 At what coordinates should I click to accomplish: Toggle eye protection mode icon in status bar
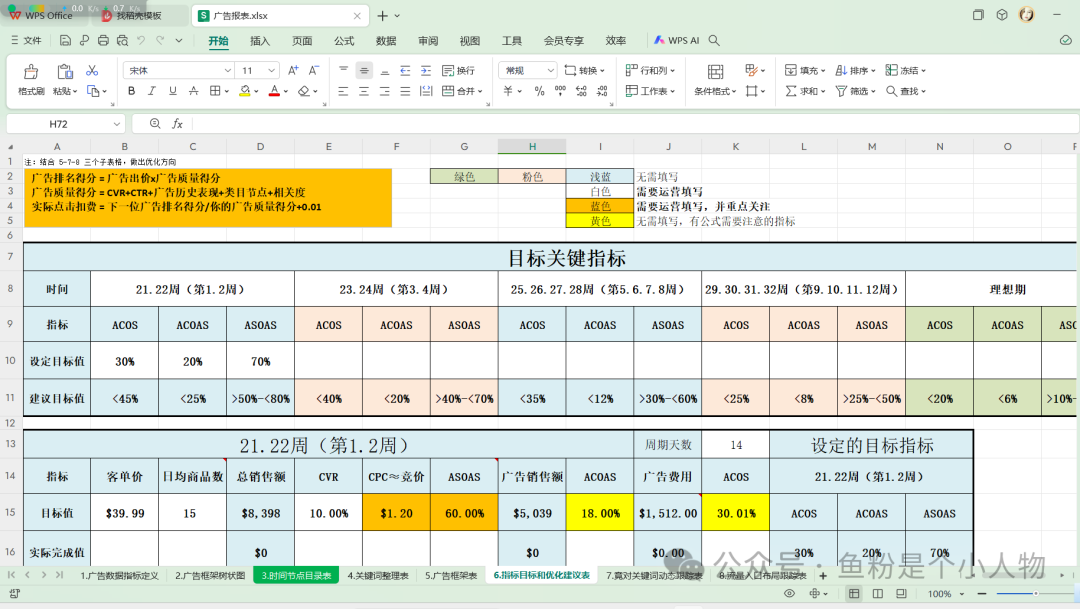tap(789, 593)
